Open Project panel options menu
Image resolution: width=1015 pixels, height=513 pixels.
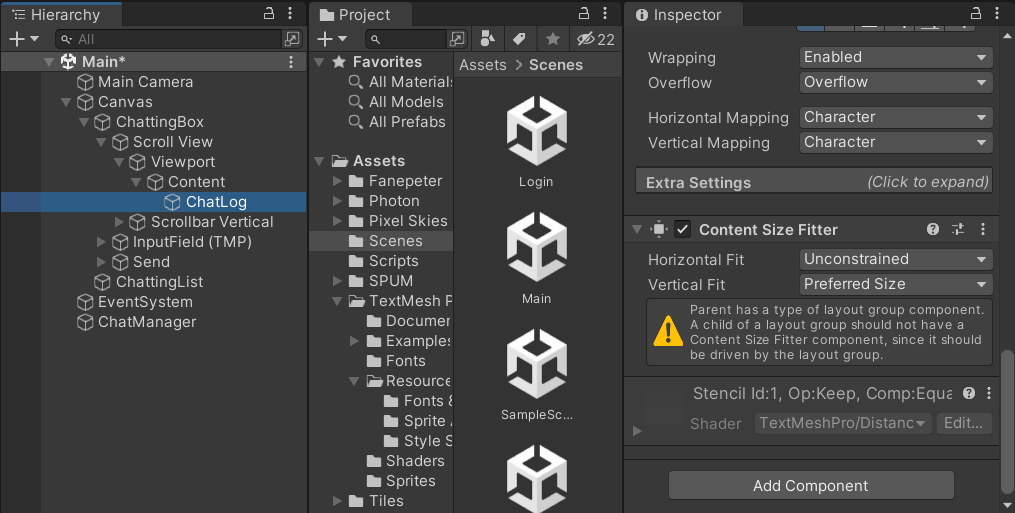[x=605, y=14]
